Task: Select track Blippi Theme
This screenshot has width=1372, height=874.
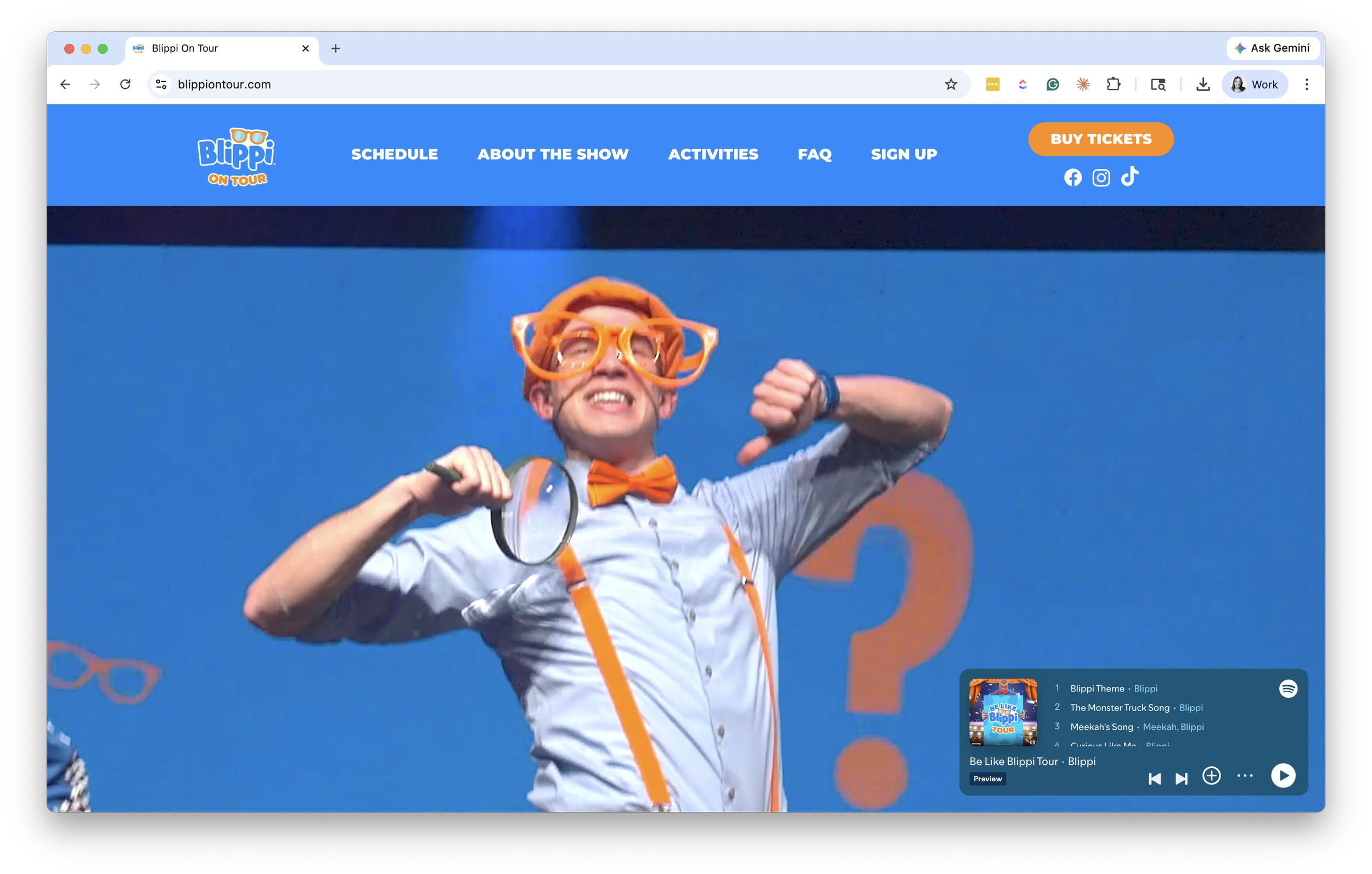Action: (x=1097, y=688)
